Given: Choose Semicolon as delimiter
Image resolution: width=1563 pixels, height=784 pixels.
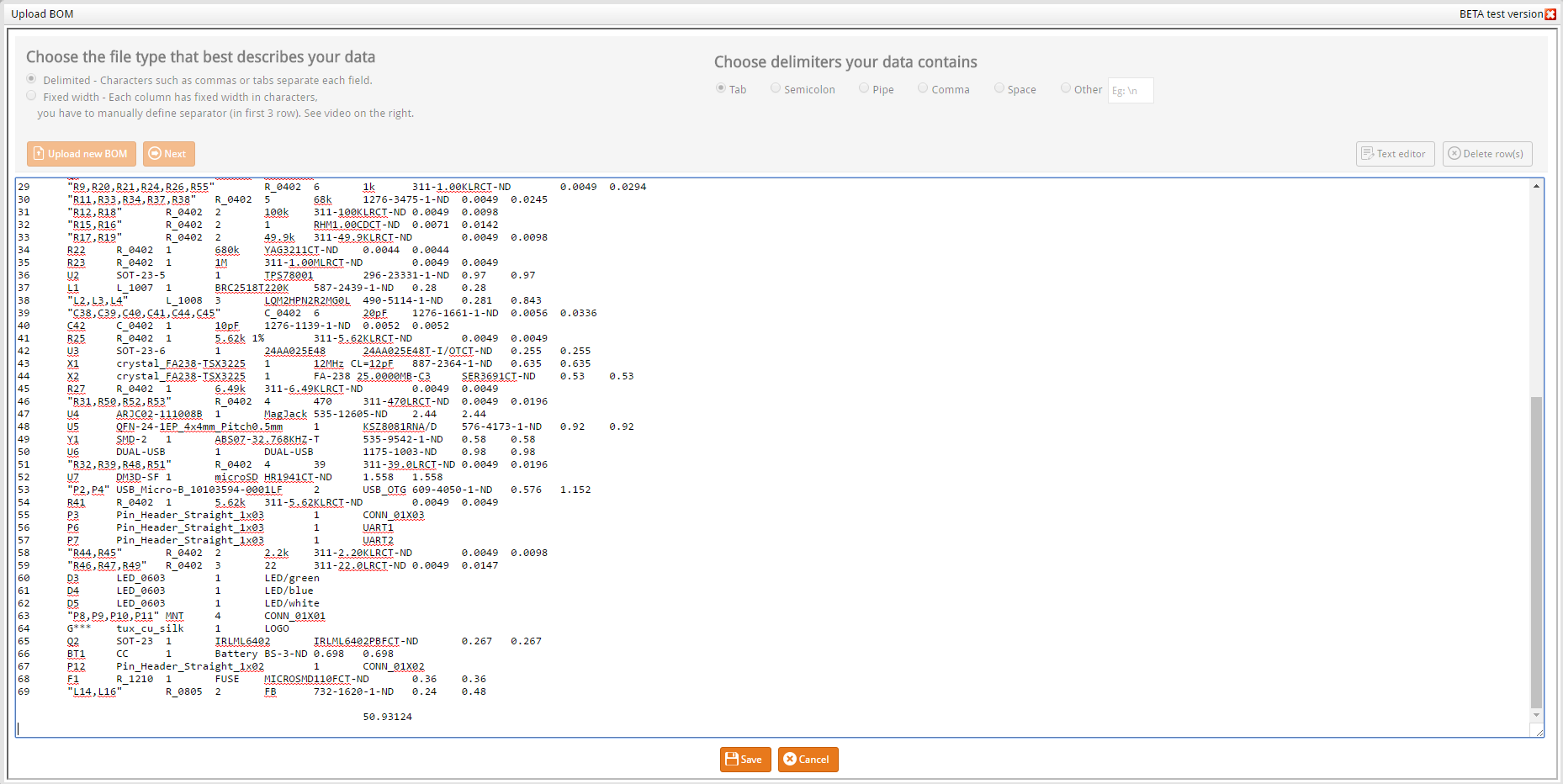Looking at the screenshot, I should [776, 88].
